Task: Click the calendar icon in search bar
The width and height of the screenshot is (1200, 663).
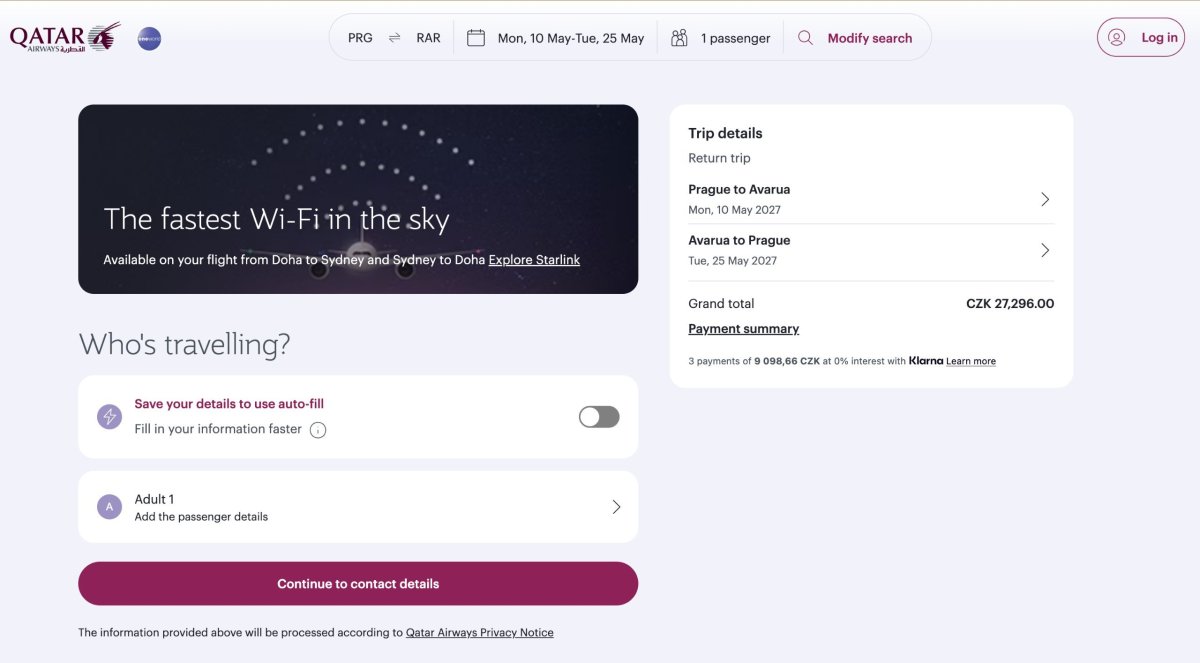Action: click(476, 38)
